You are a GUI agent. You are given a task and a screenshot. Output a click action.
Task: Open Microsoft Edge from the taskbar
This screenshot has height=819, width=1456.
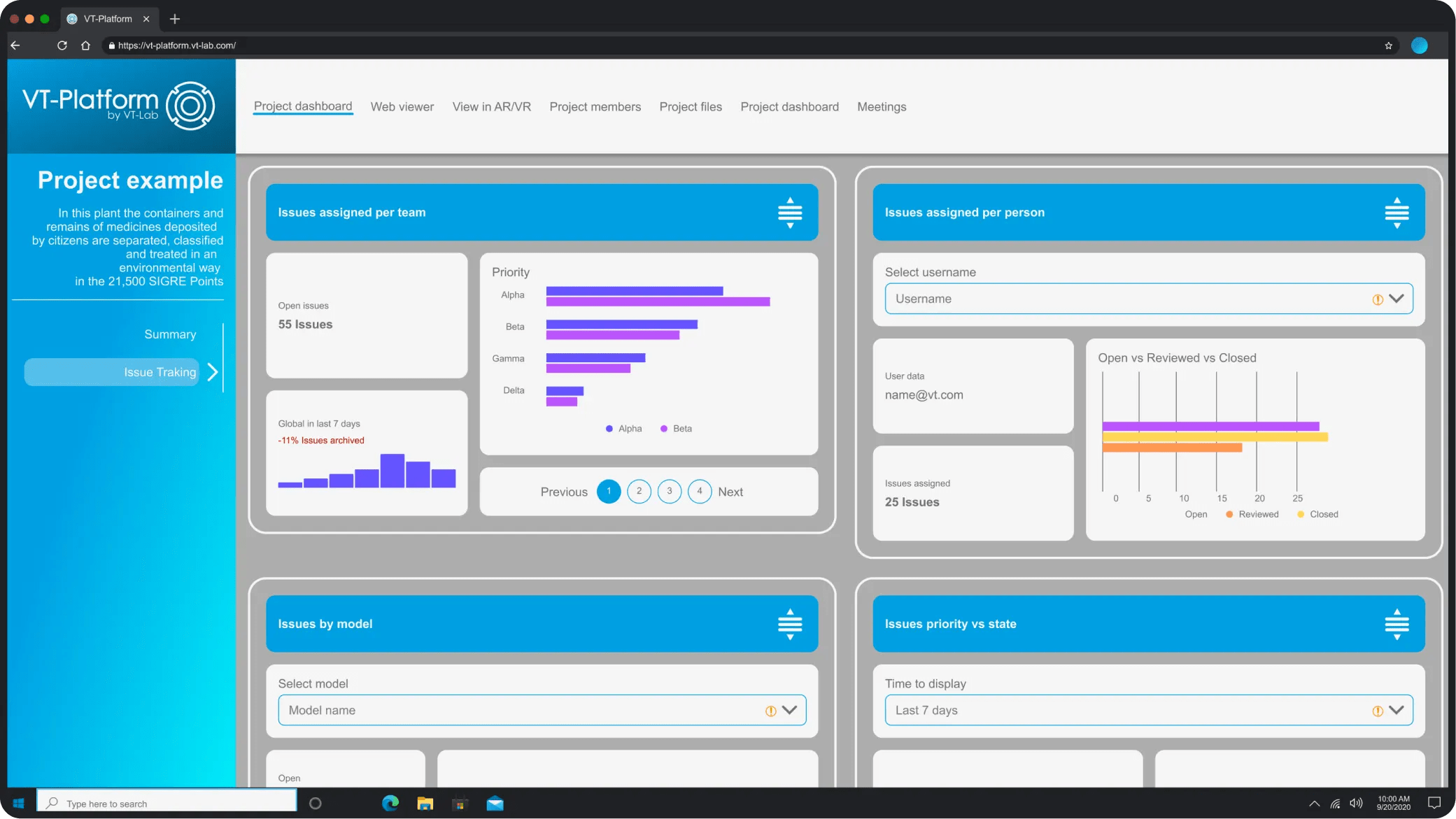point(390,803)
